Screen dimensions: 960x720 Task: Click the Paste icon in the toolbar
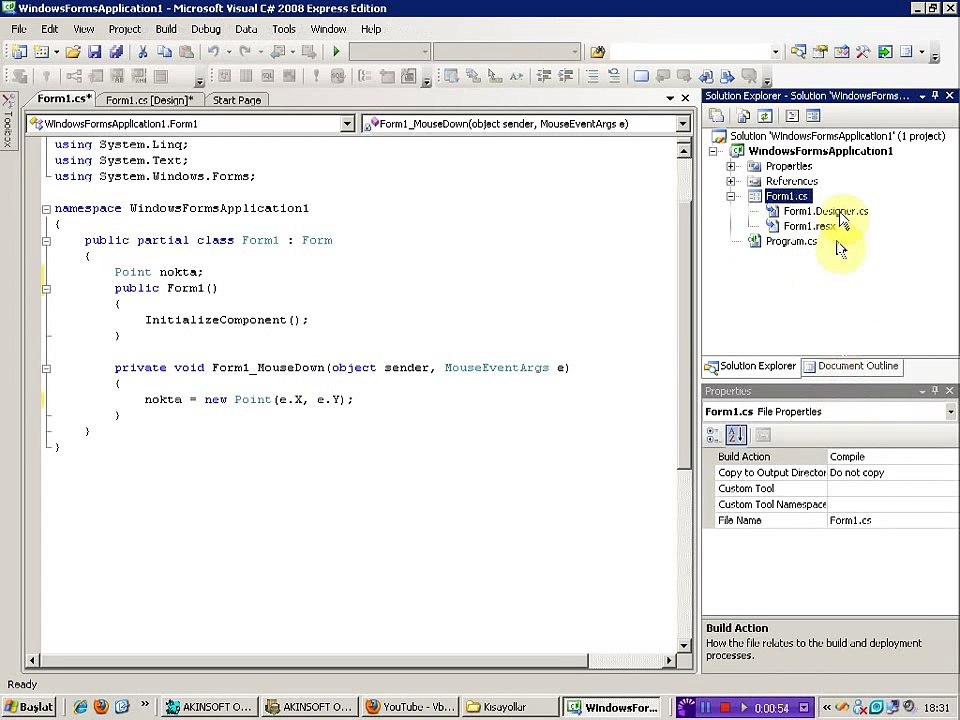(186, 52)
